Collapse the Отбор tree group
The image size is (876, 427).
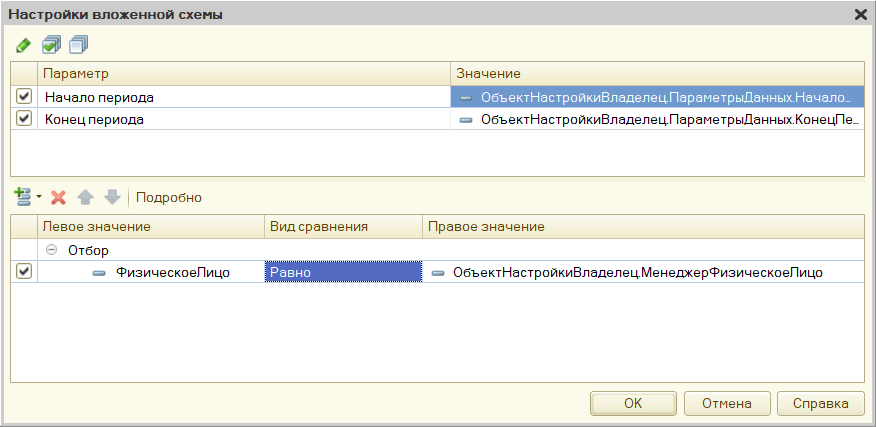(52, 250)
